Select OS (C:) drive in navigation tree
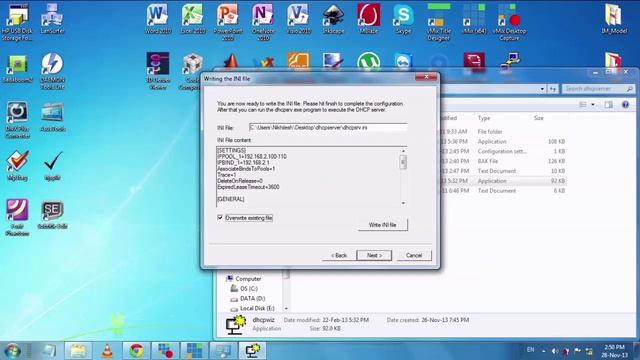640x360 pixels. 249,289
